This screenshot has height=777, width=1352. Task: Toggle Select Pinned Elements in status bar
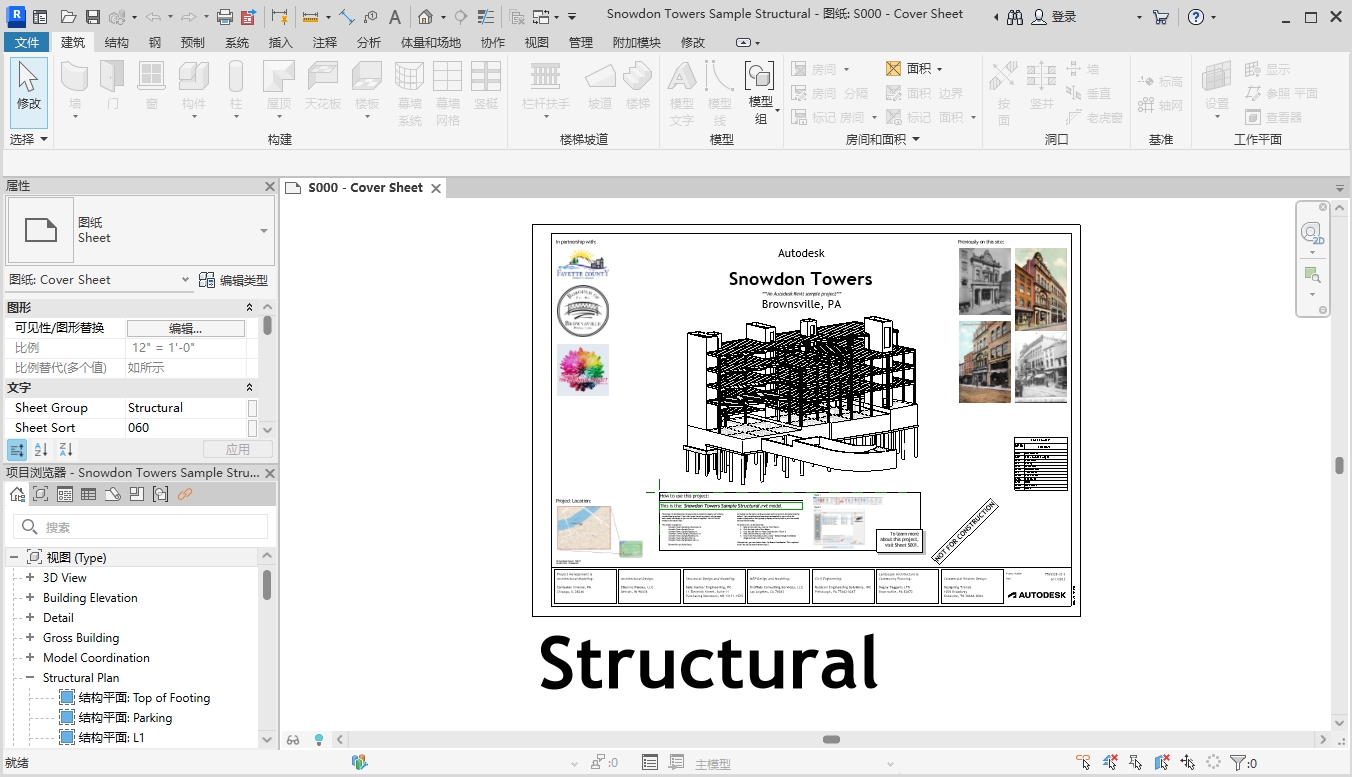pyautogui.click(x=1136, y=762)
